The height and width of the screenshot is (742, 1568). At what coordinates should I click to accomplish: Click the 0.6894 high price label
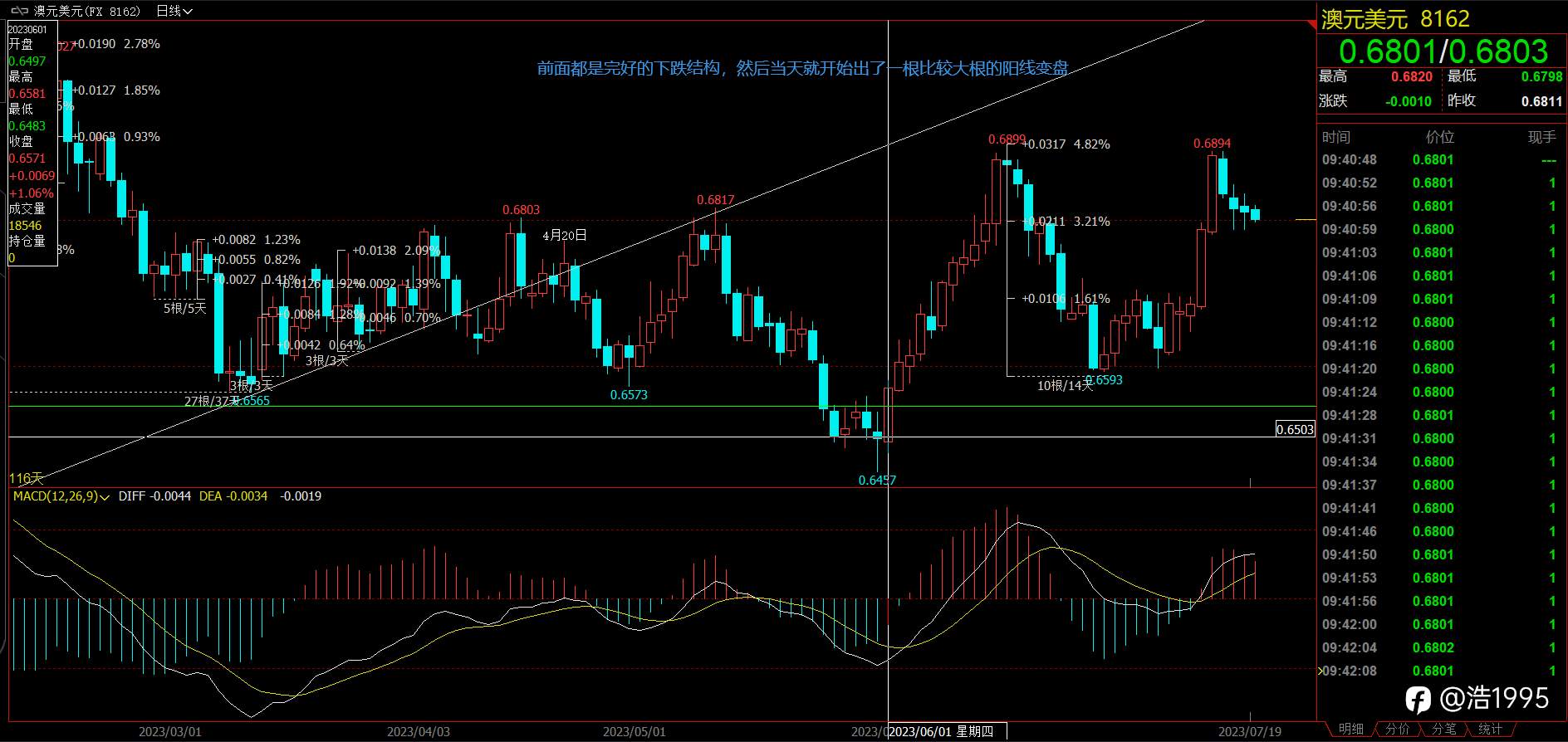(x=1212, y=144)
